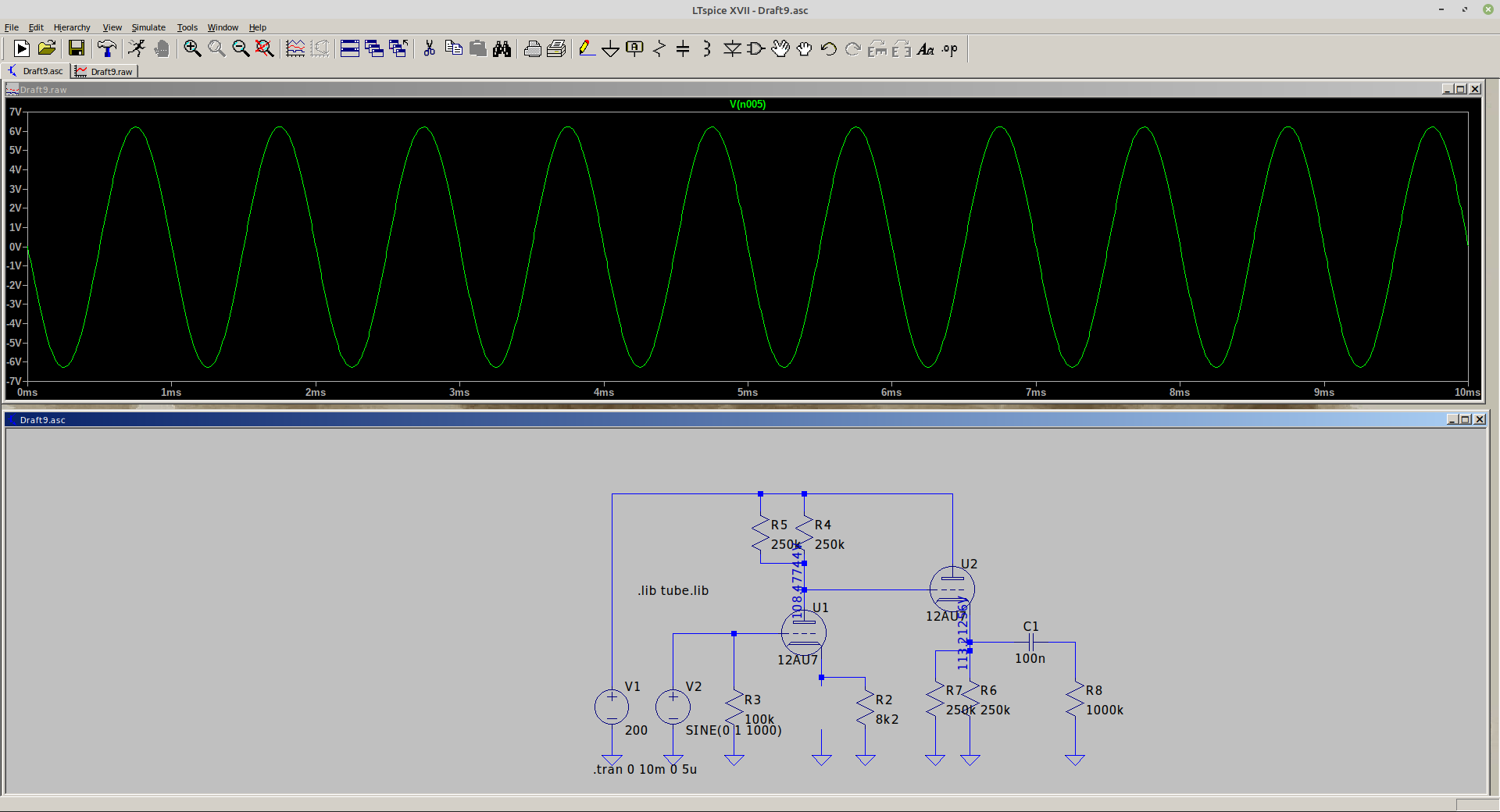Select the Text tool (Aa) icon
The height and width of the screenshot is (812, 1500).
click(x=926, y=48)
